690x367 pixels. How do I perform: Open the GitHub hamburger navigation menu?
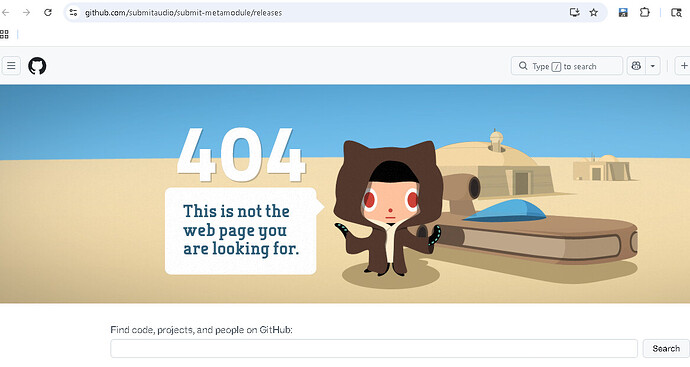(11, 66)
